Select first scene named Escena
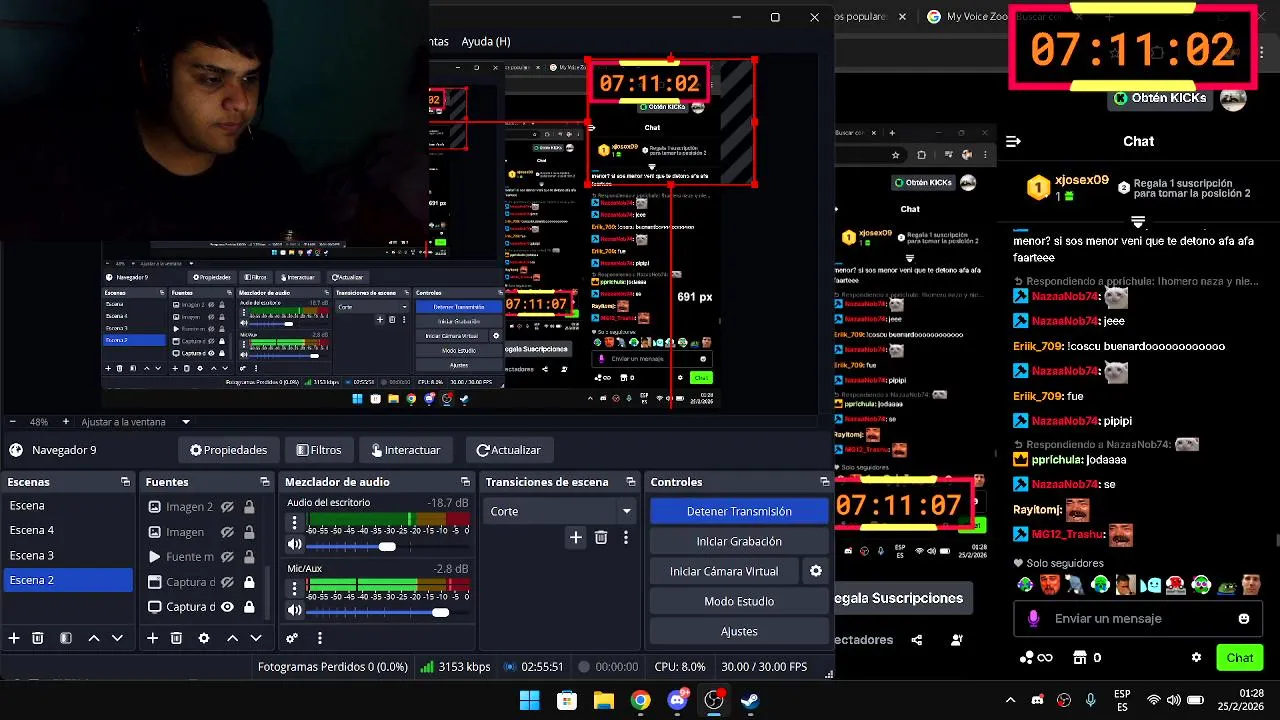The image size is (1280, 720). (68, 505)
